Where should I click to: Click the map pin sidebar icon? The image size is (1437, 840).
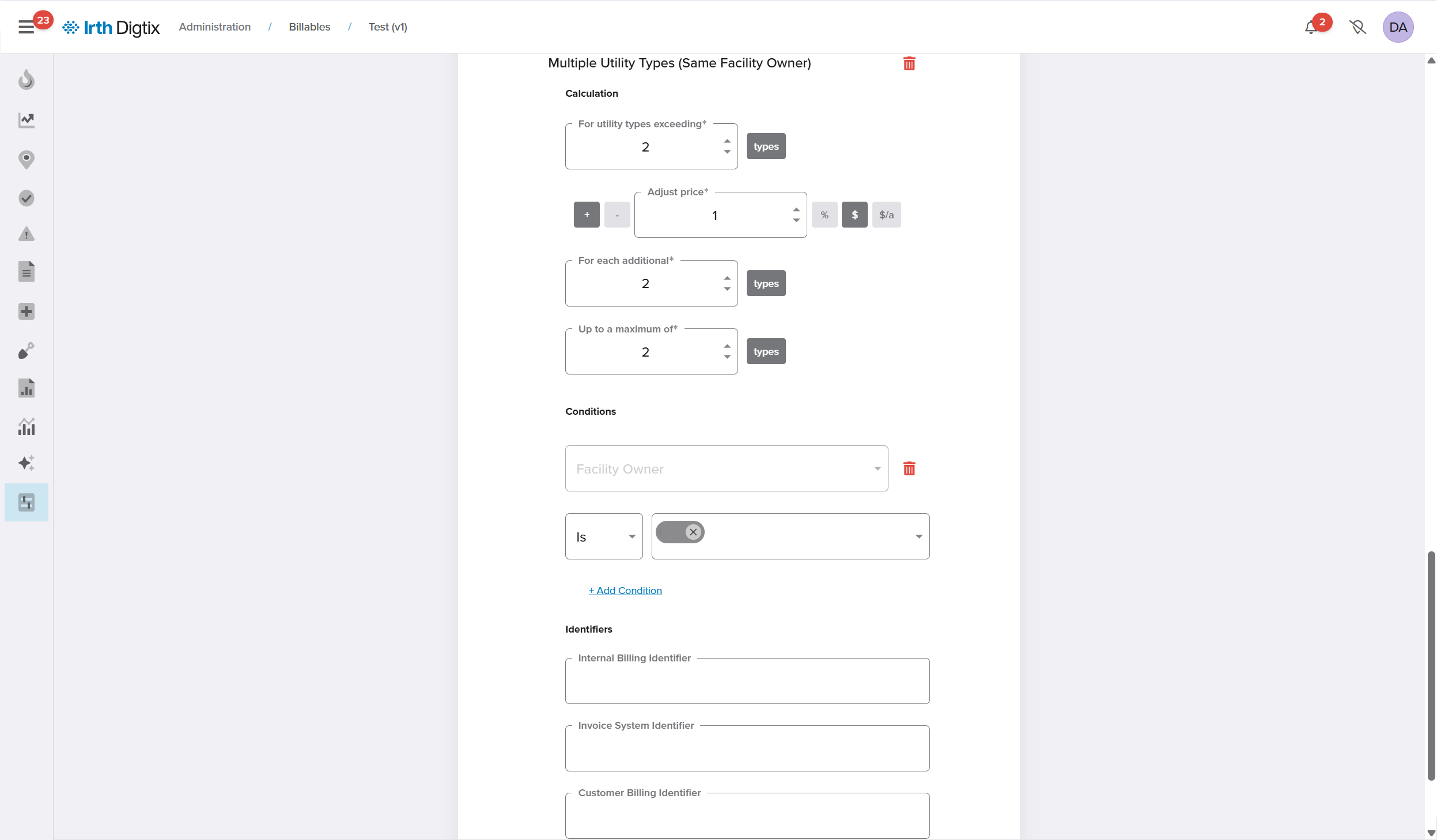[x=27, y=159]
